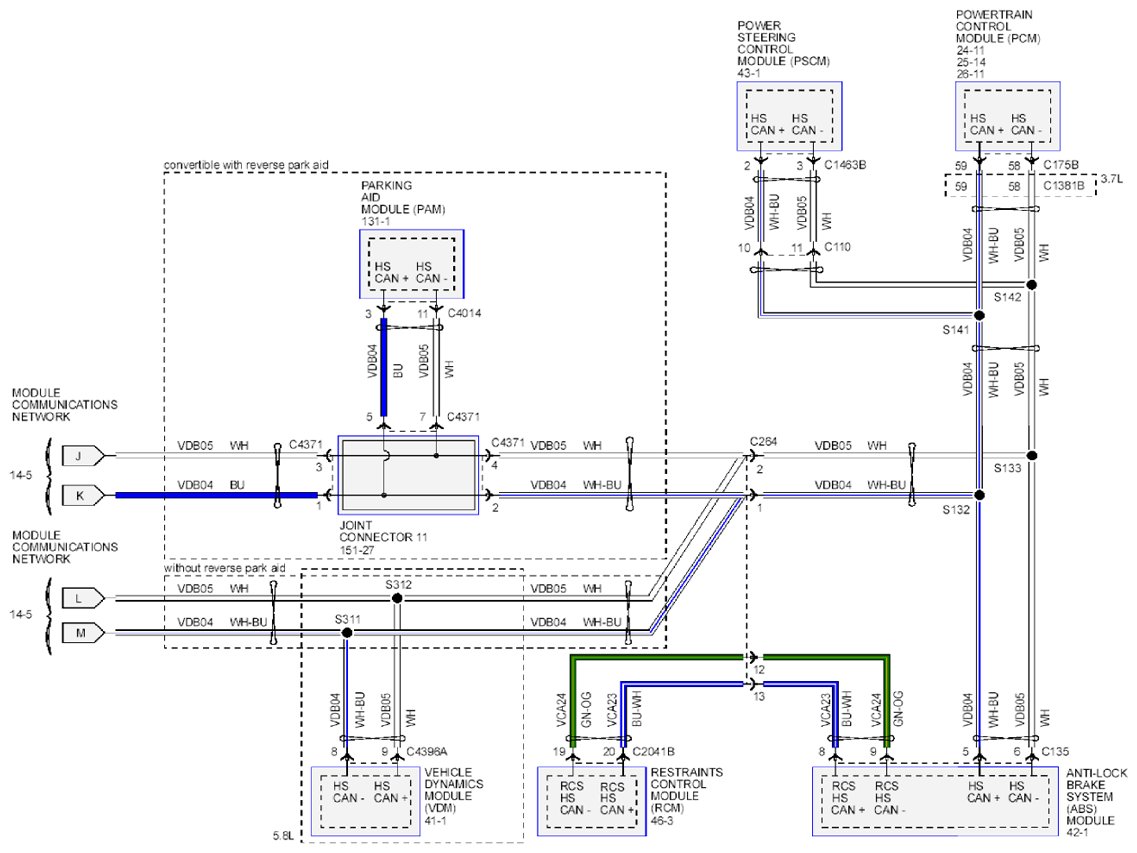Image resolution: width=1137 pixels, height=853 pixels.
Task: Click the C1381B connector label
Action: click(x=1064, y=186)
